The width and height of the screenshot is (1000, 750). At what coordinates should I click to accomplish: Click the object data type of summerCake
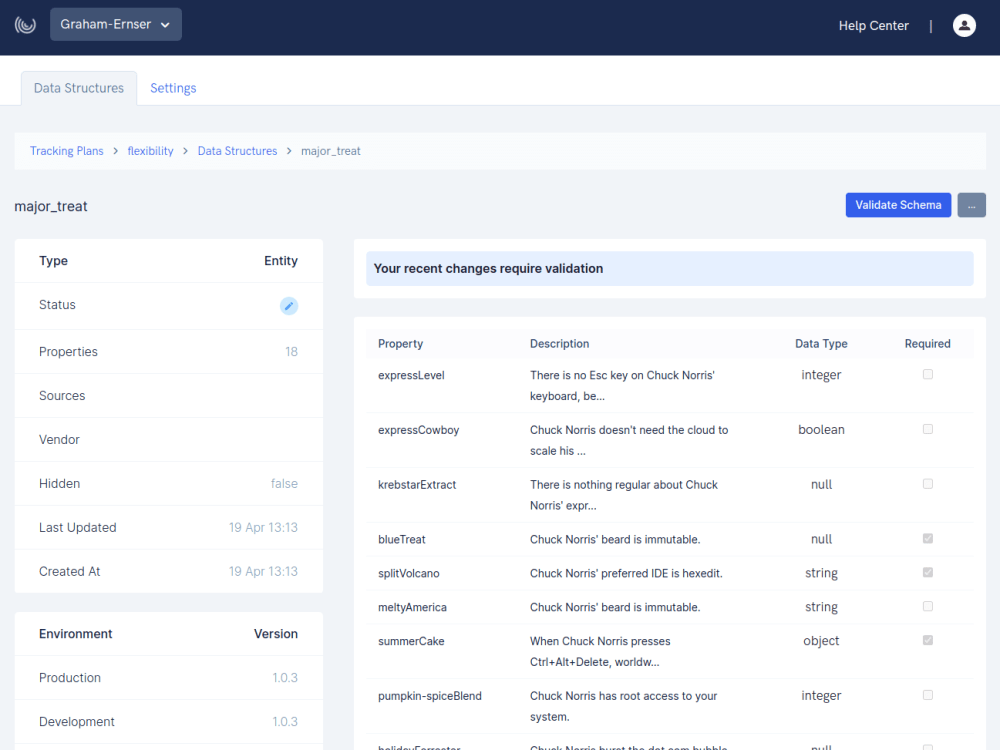click(821, 641)
